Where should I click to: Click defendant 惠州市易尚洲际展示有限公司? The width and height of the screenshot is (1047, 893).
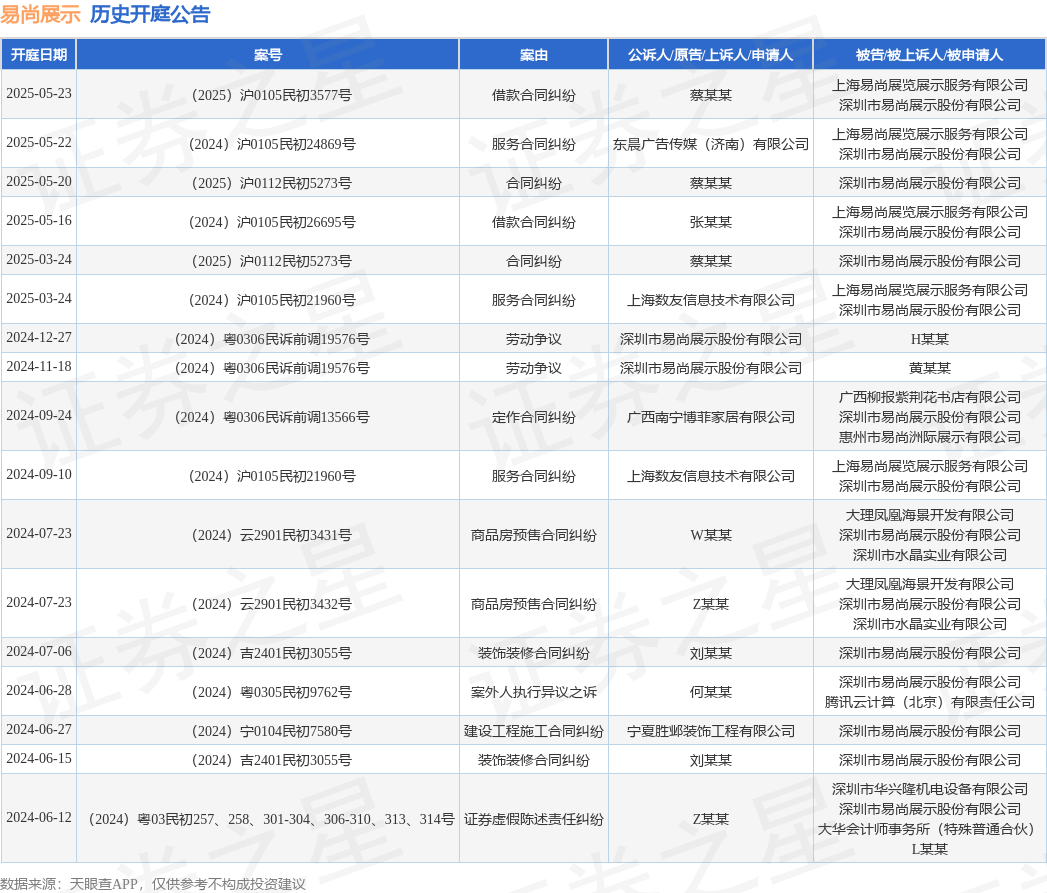click(929, 437)
